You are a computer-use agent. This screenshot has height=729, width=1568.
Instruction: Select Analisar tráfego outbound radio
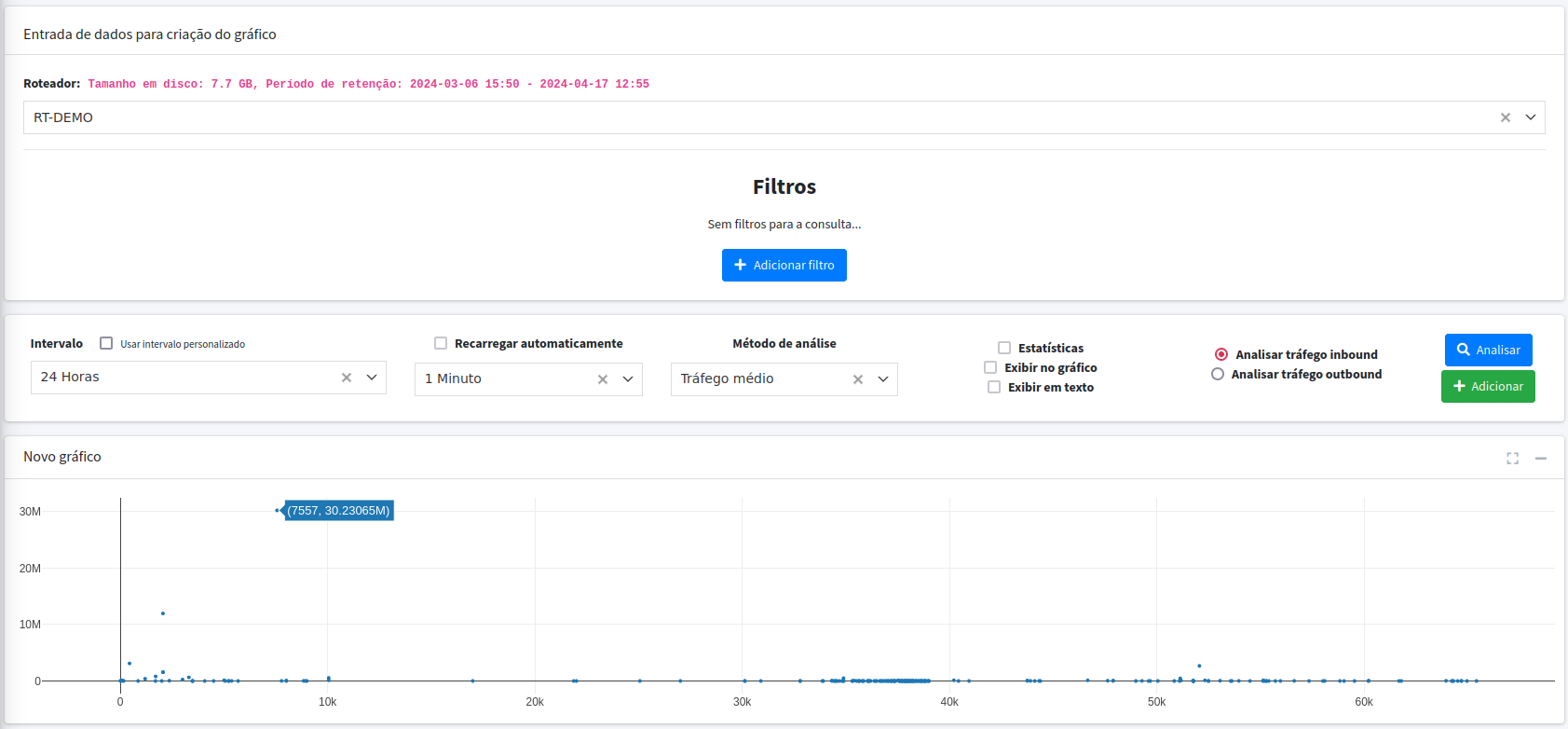point(1218,374)
